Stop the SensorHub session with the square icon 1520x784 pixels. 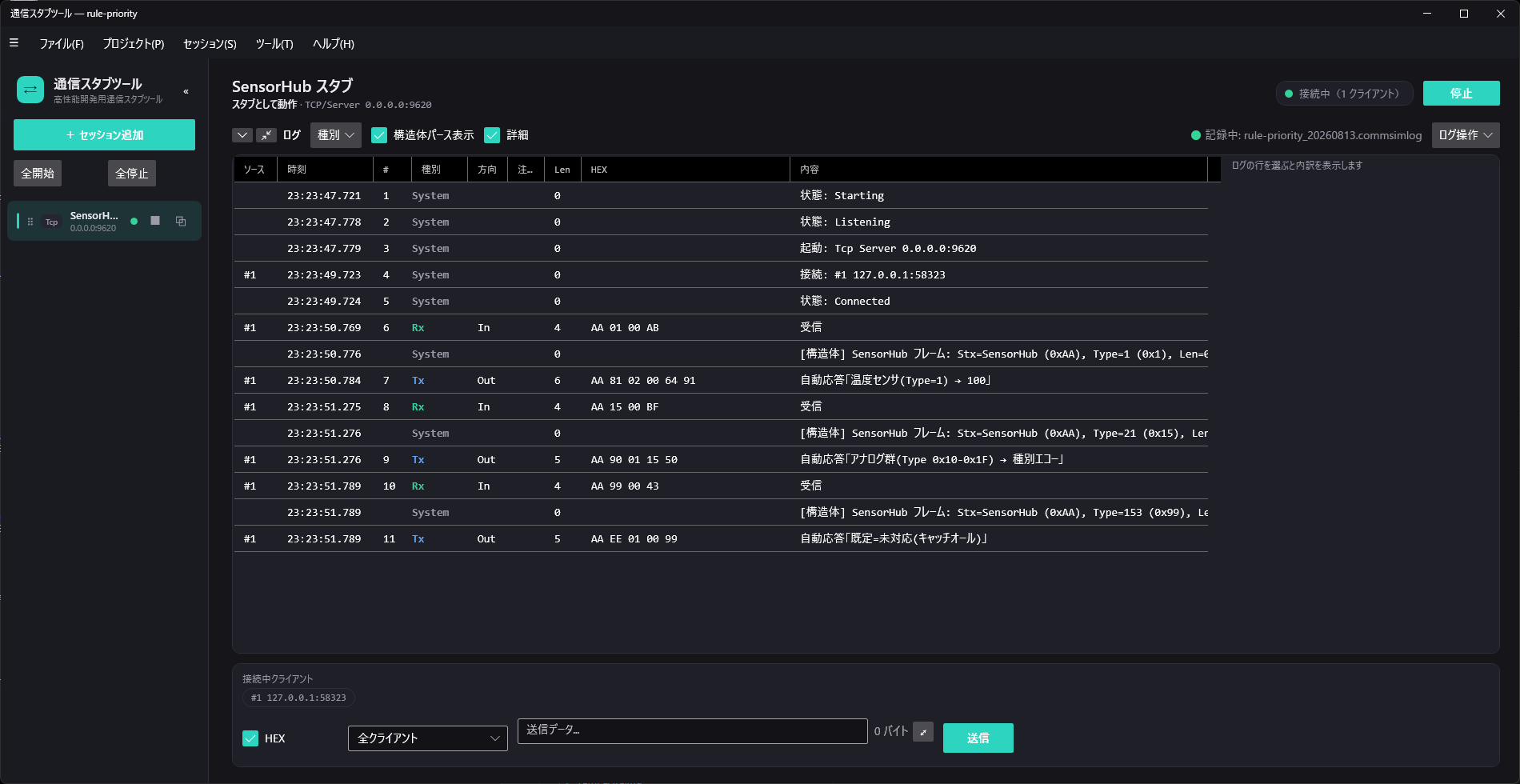(x=155, y=221)
